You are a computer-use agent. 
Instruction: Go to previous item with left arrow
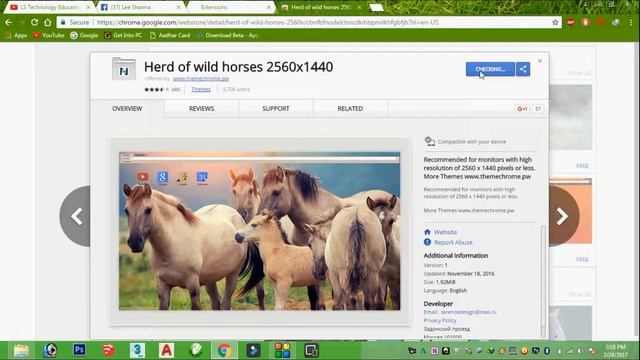[76, 216]
